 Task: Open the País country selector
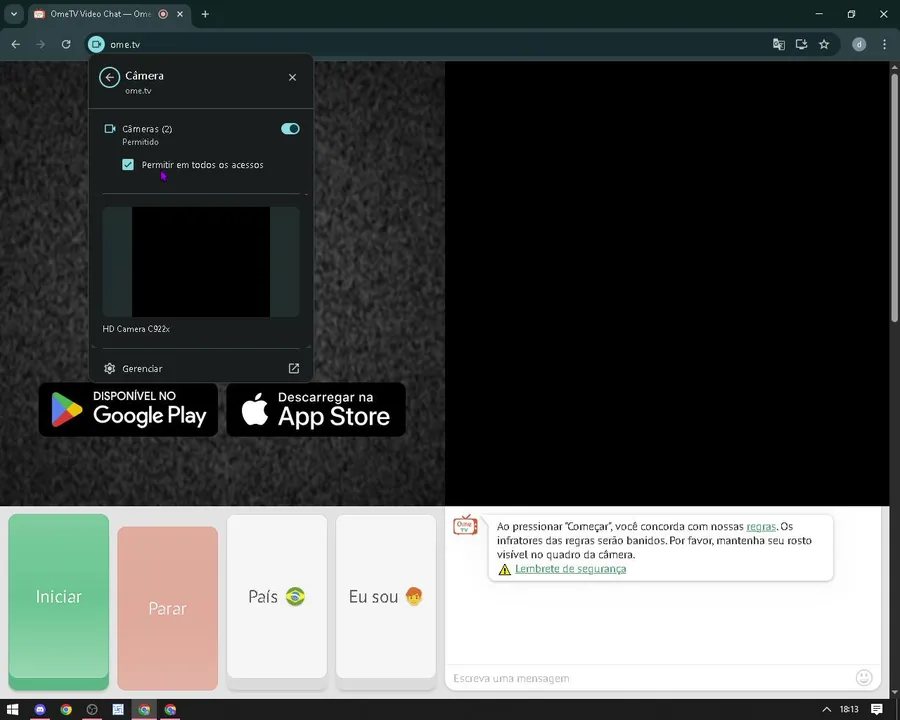click(277, 597)
